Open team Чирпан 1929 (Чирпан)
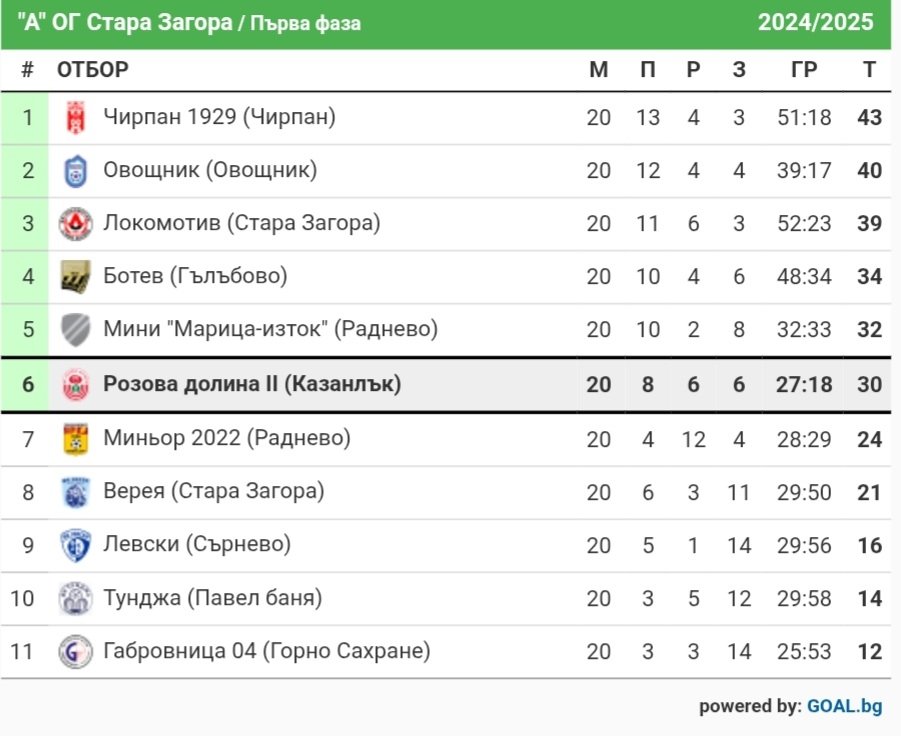901x736 pixels. 220,117
